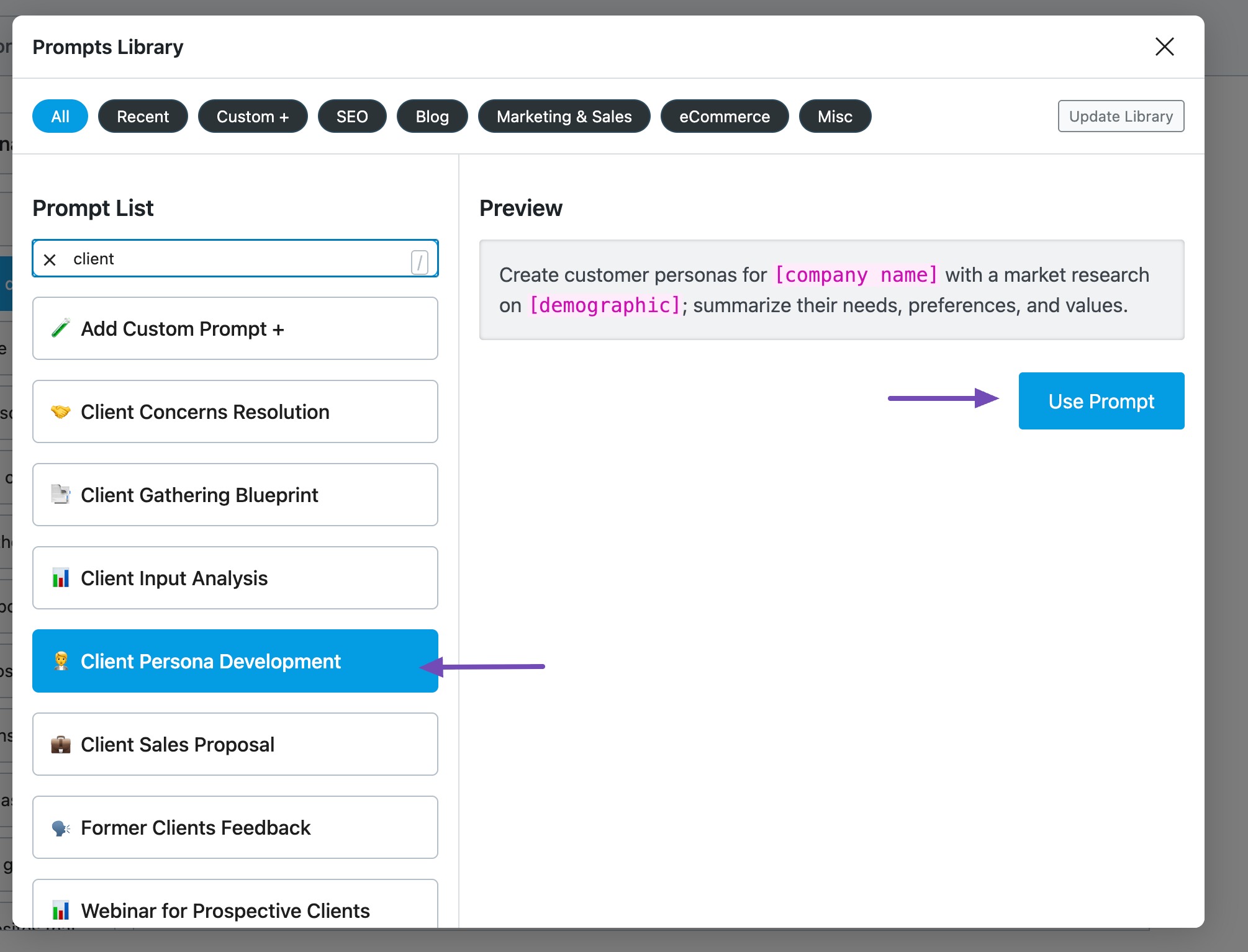Viewport: 1248px width, 952px height.
Task: Clear the search field with X icon
Action: (x=50, y=259)
